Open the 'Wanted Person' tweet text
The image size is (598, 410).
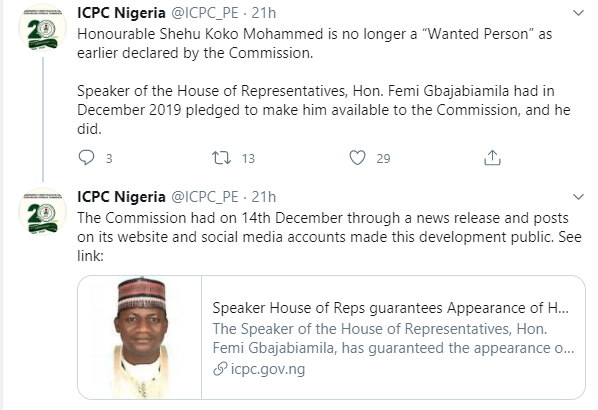tap(315, 43)
